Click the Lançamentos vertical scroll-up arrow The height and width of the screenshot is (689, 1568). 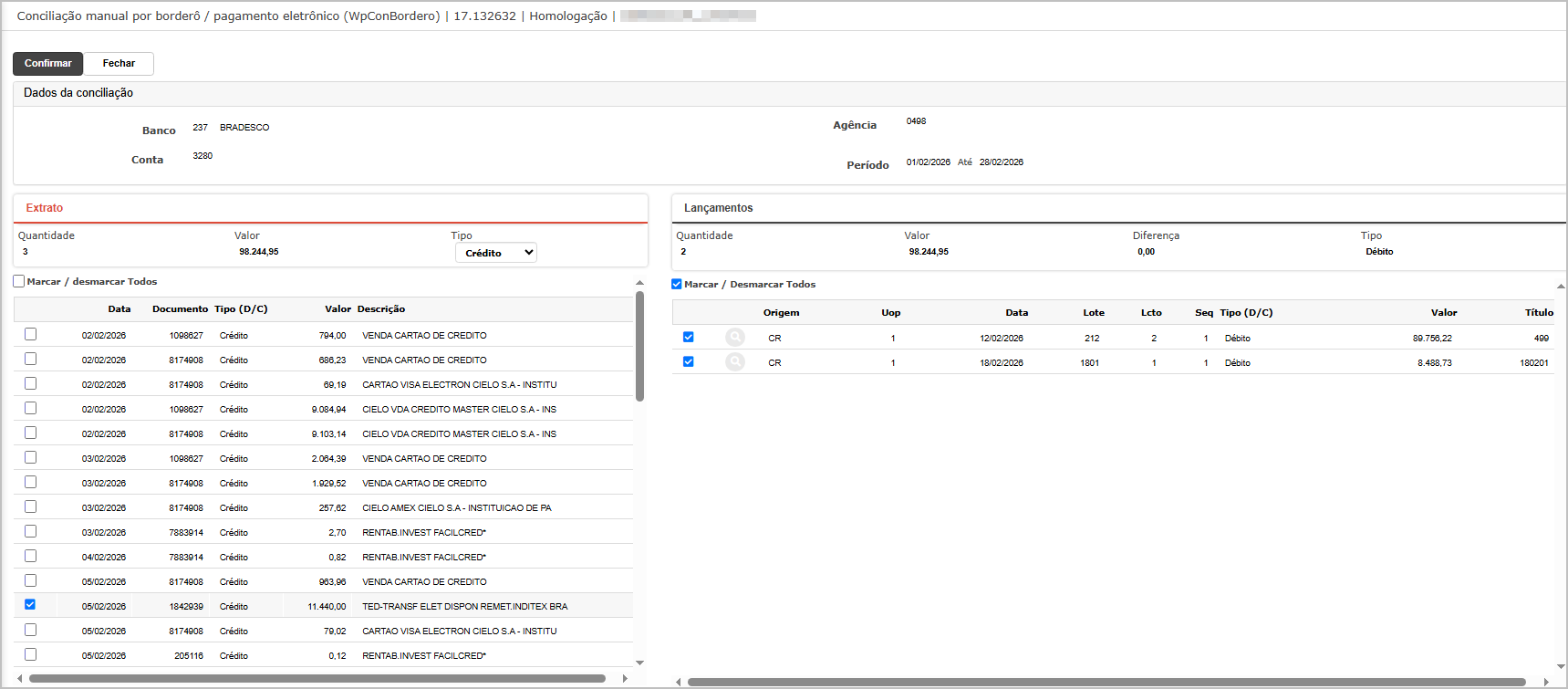1561,287
